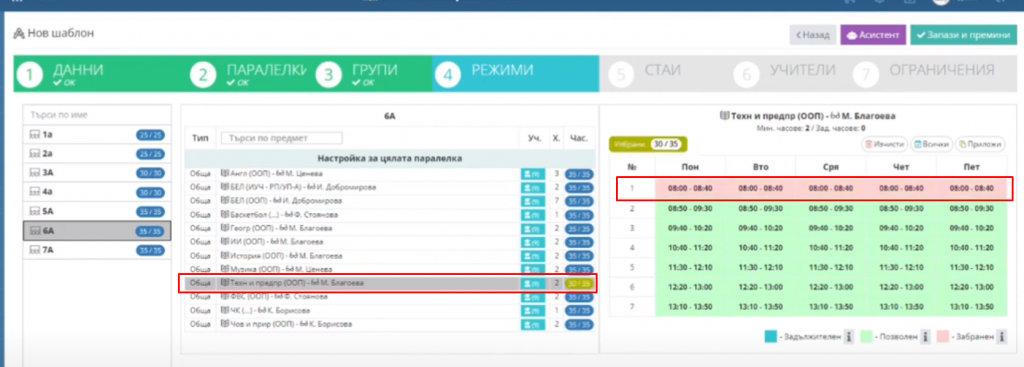Viewport: 1024px width, 367px height.
Task: Click the book icon beside История (ООП)
Action: point(226,256)
